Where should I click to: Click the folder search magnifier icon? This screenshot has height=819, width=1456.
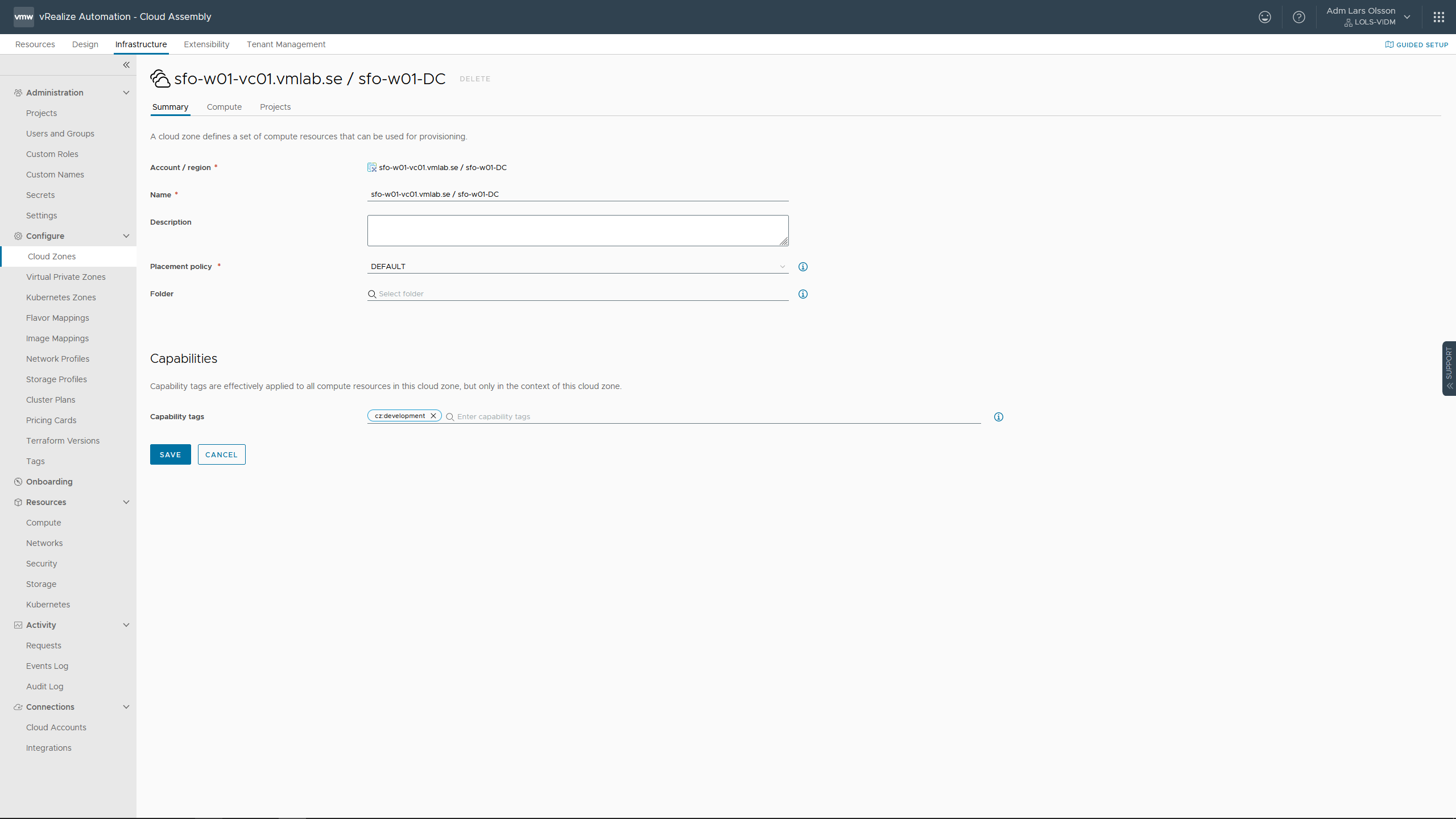tap(372, 294)
